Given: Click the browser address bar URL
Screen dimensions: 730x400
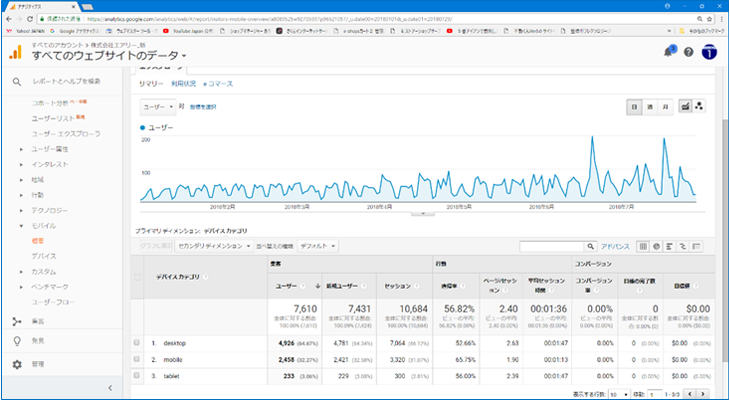Looking at the screenshot, I should (x=270, y=19).
